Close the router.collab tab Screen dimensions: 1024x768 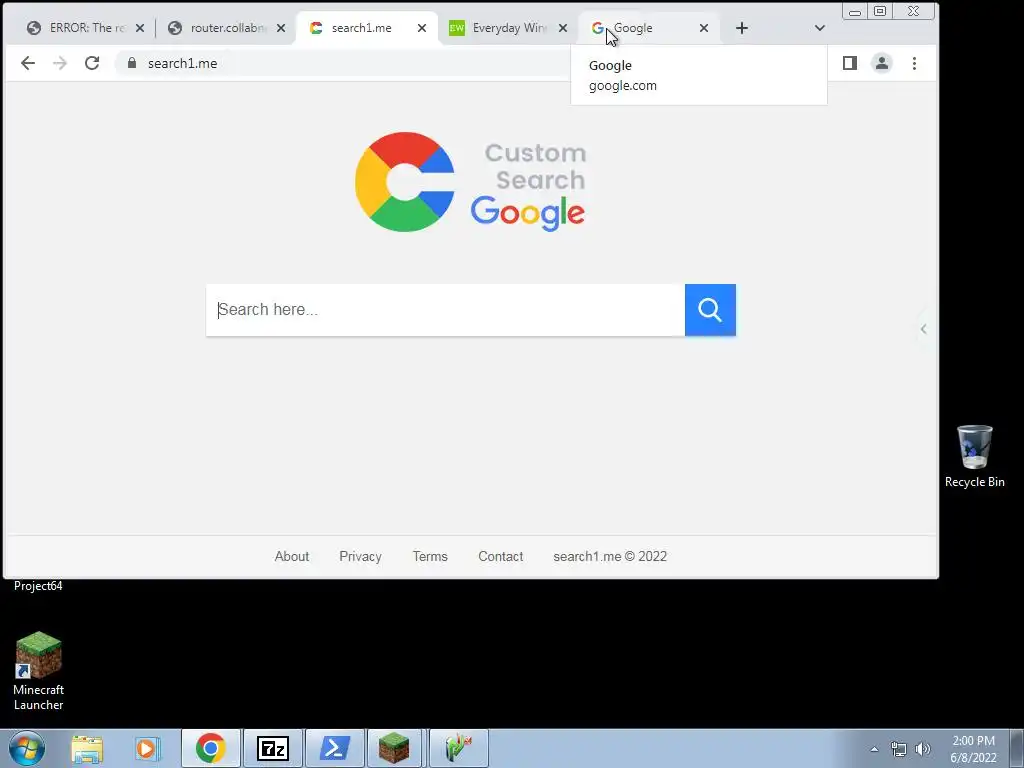pyautogui.click(x=281, y=28)
